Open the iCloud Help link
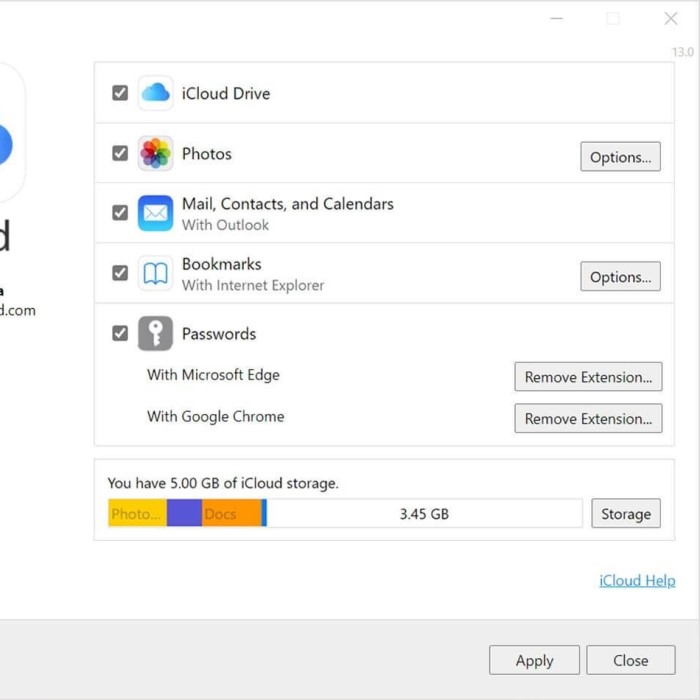The height and width of the screenshot is (700, 700). 637,580
